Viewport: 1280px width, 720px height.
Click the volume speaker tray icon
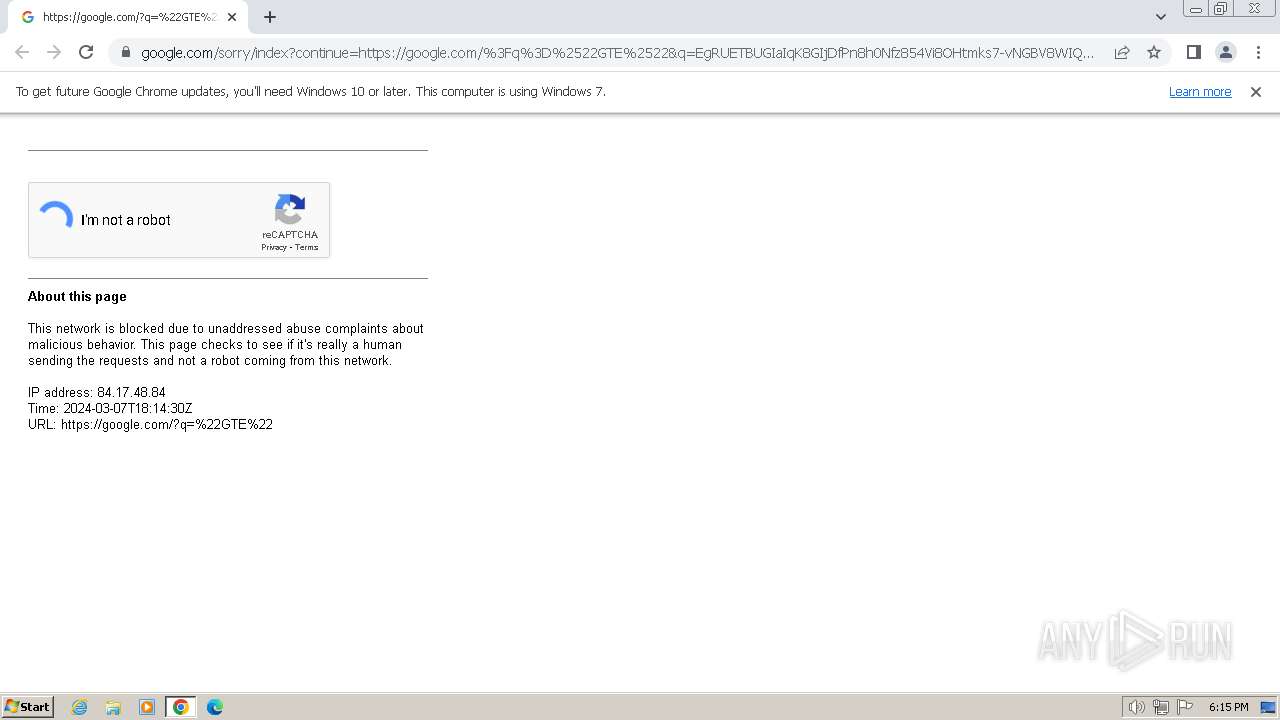pyautogui.click(x=1137, y=707)
